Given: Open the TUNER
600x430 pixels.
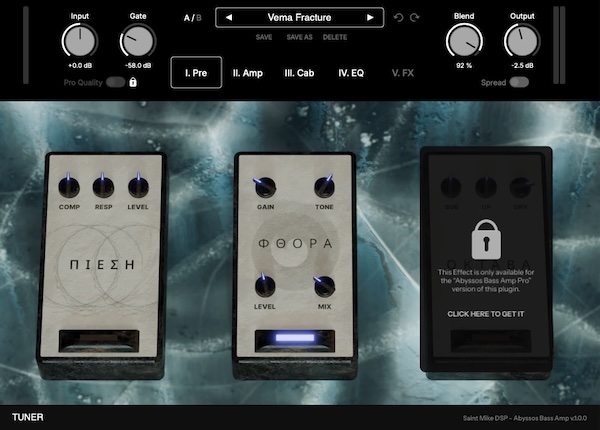Looking at the screenshot, I should (x=28, y=417).
